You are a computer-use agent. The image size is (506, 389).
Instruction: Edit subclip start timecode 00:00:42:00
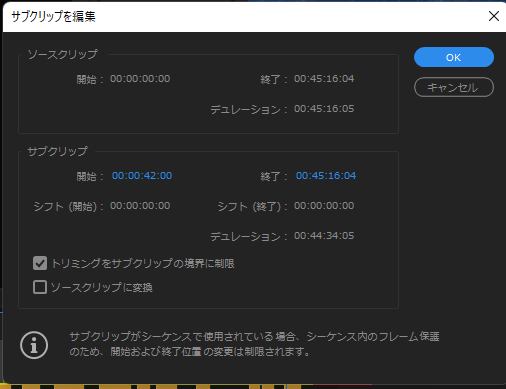click(x=142, y=176)
